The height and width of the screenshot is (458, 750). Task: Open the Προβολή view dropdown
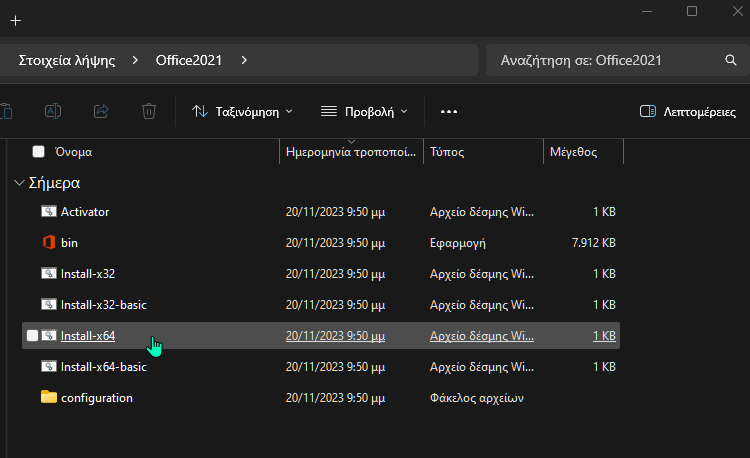(x=364, y=111)
